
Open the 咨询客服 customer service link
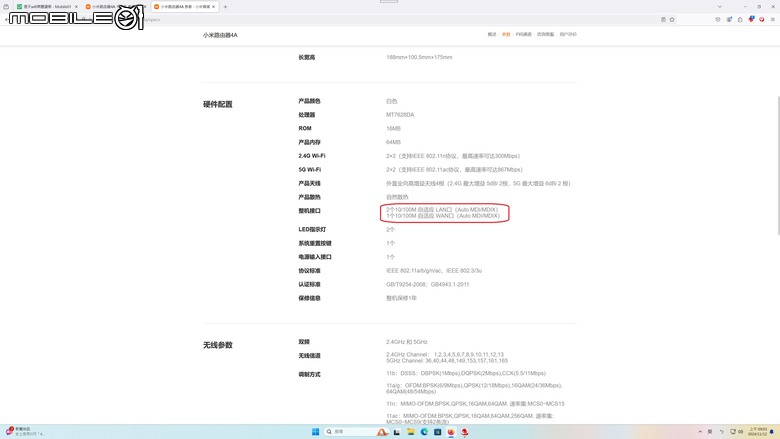point(546,34)
